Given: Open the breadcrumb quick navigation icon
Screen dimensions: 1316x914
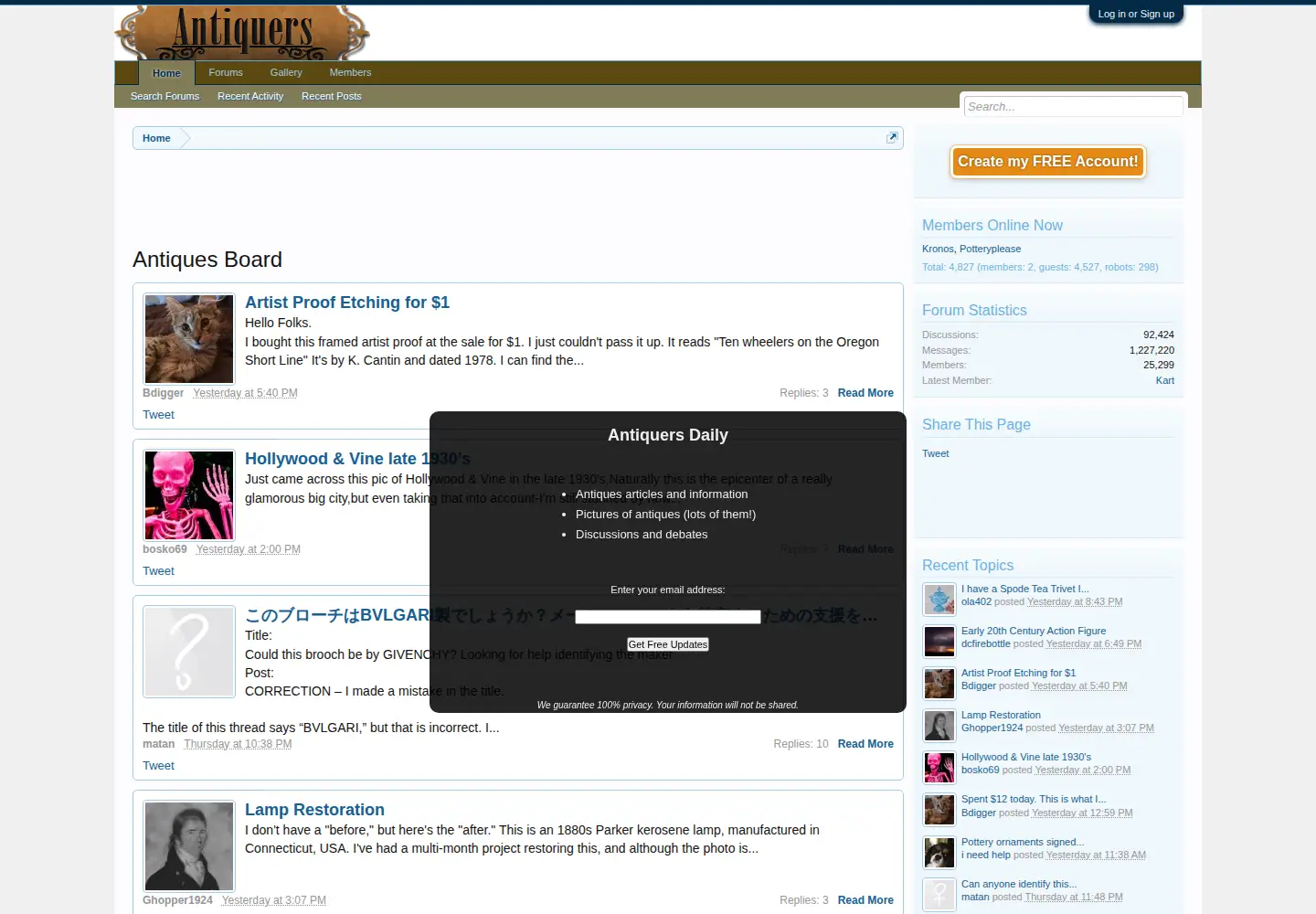Looking at the screenshot, I should click(x=892, y=137).
